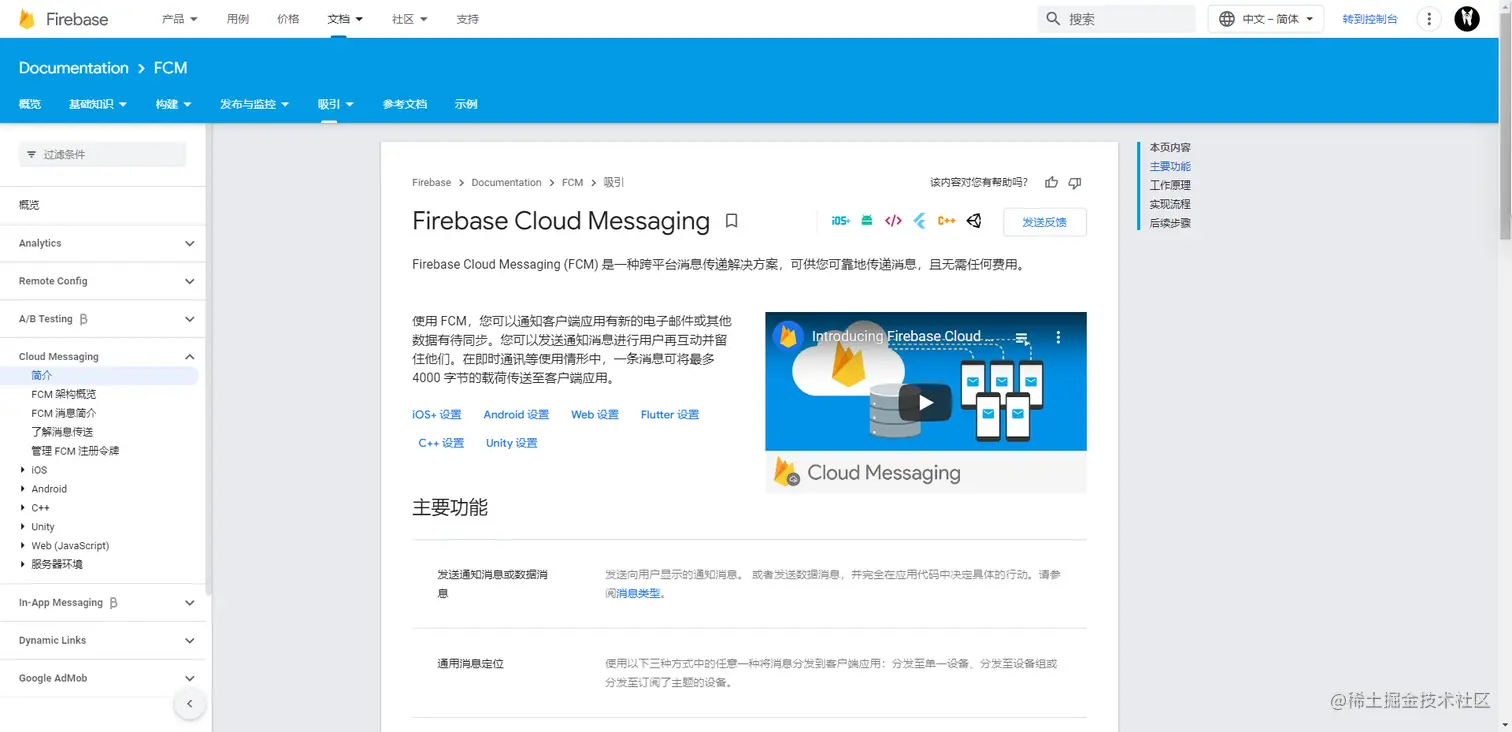The height and width of the screenshot is (732, 1512).
Task: Click the search magnifier icon
Action: [1053, 19]
